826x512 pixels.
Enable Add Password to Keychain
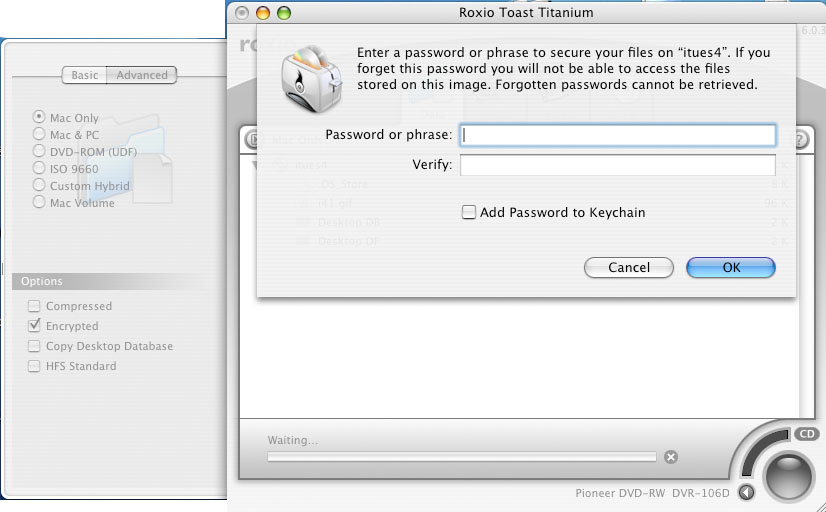coord(468,212)
